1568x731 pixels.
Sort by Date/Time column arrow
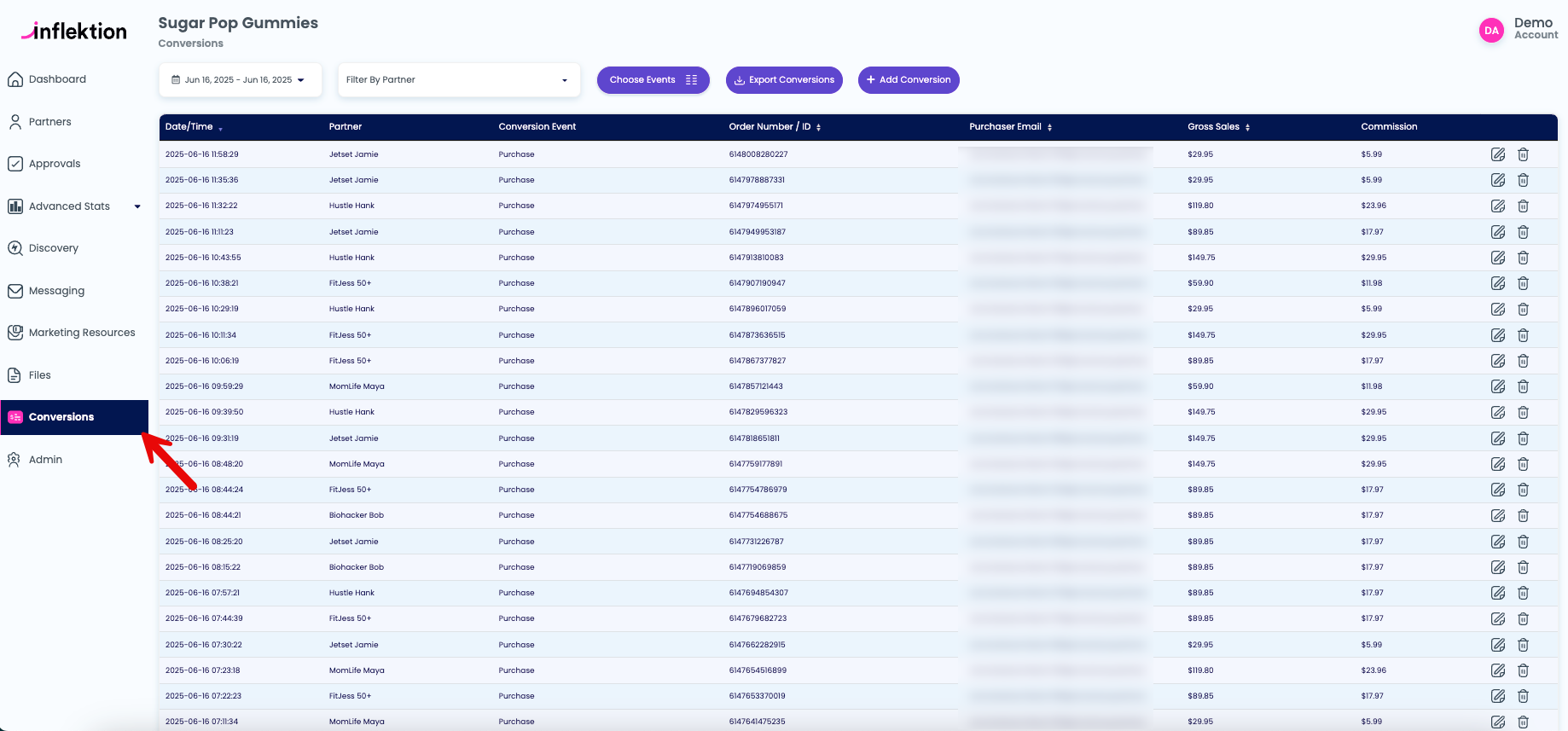(x=220, y=128)
